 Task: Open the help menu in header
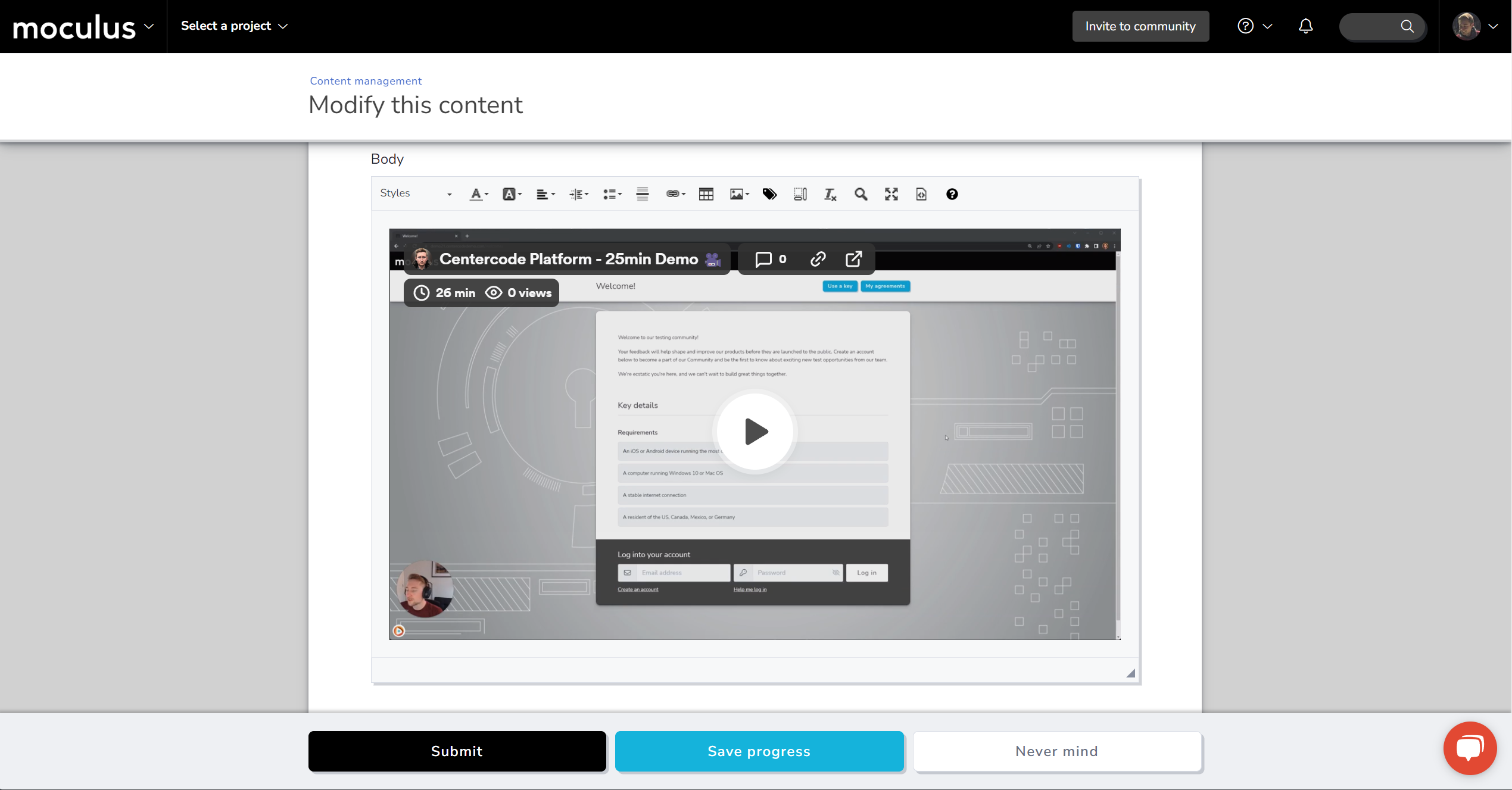tap(1255, 26)
